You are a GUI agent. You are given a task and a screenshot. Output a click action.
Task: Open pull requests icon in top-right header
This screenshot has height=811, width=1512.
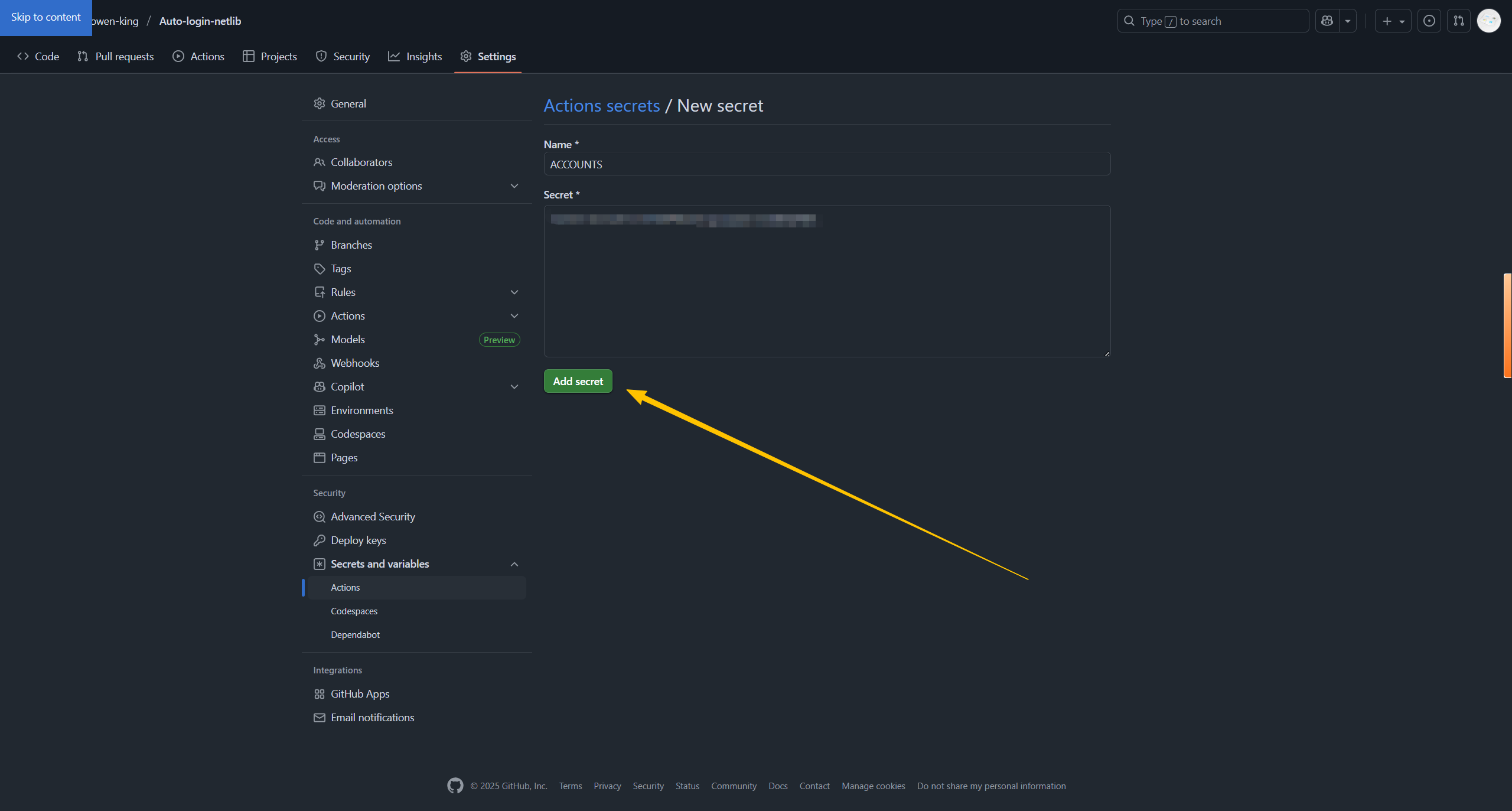pos(1459,21)
